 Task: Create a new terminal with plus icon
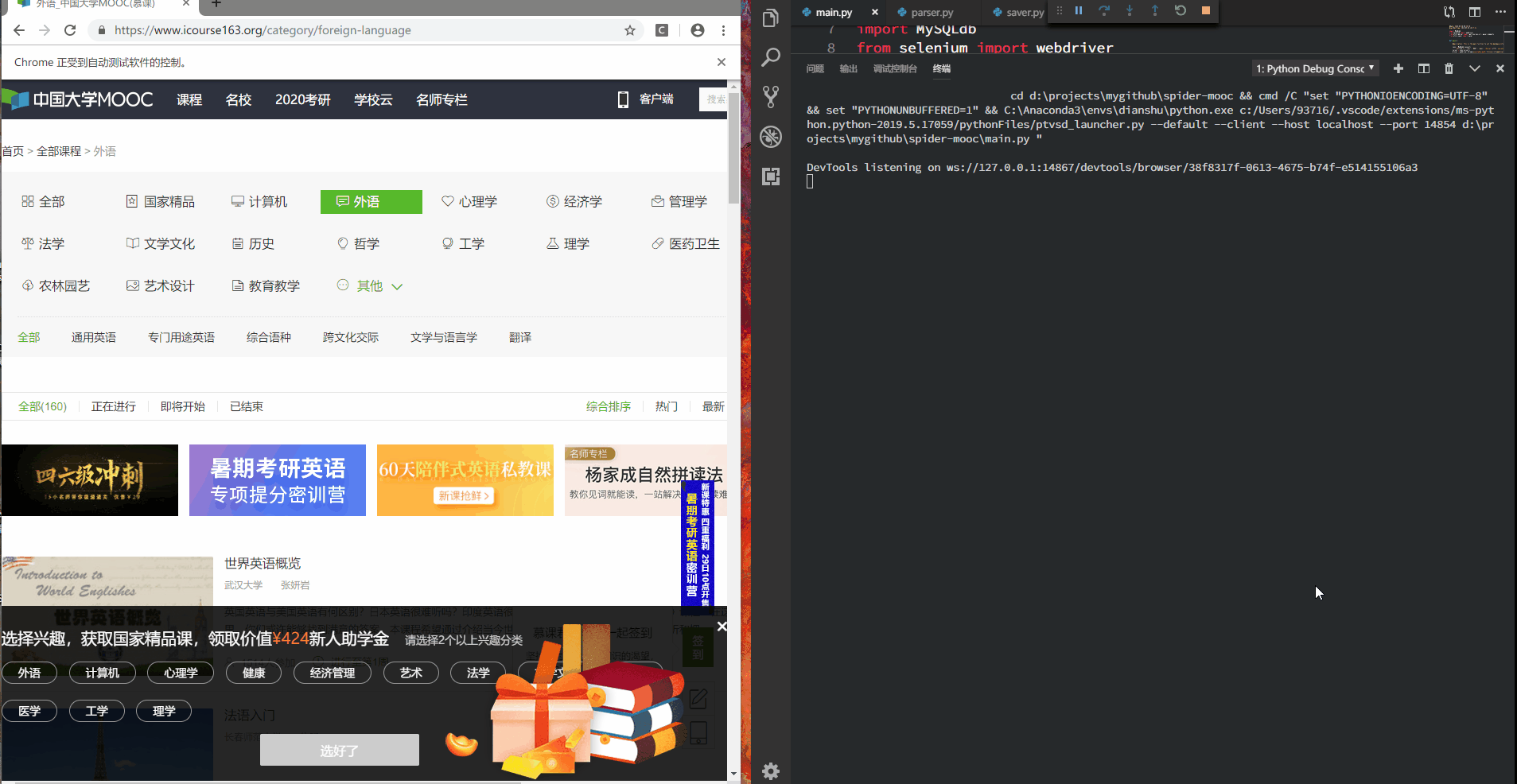[1398, 68]
